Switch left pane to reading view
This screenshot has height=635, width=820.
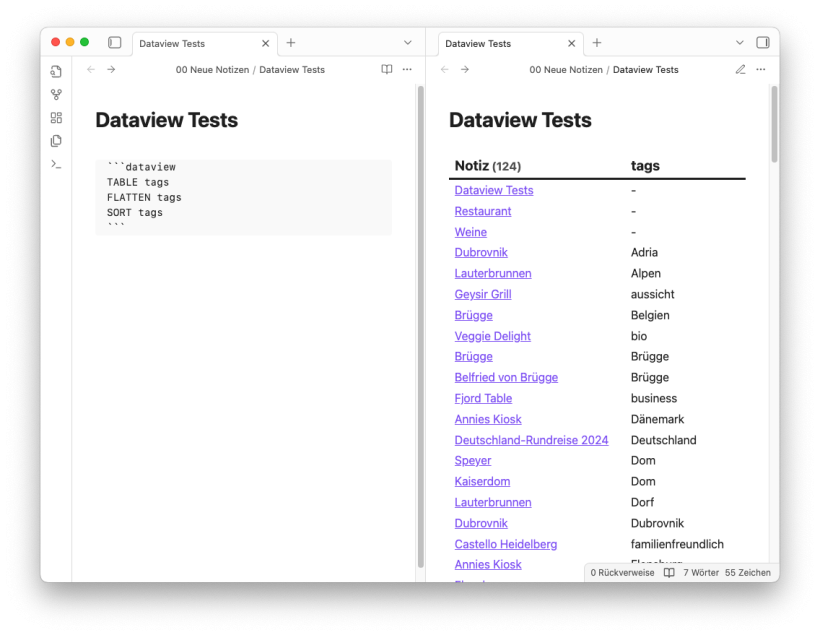pos(387,70)
